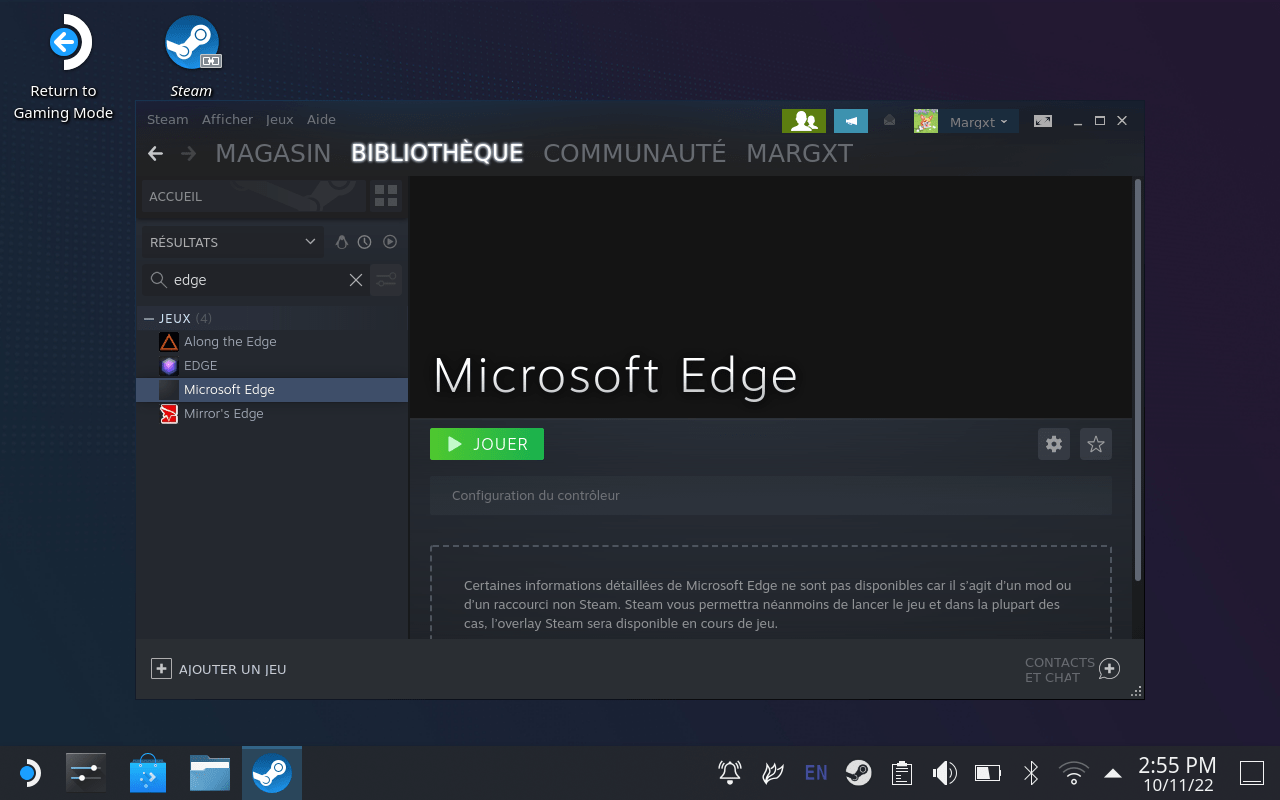Open Configuration du contrôleur
The image size is (1280, 800).
click(x=771, y=495)
